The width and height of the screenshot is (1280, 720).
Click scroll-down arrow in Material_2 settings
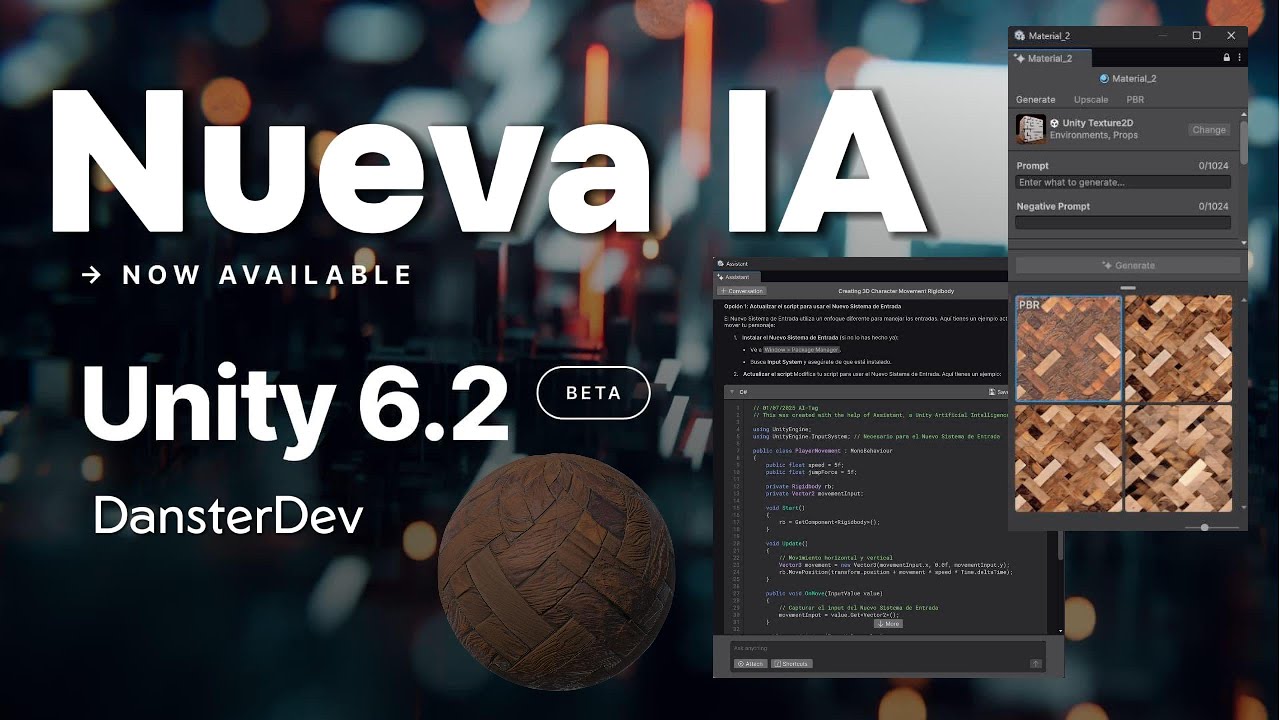click(1244, 242)
